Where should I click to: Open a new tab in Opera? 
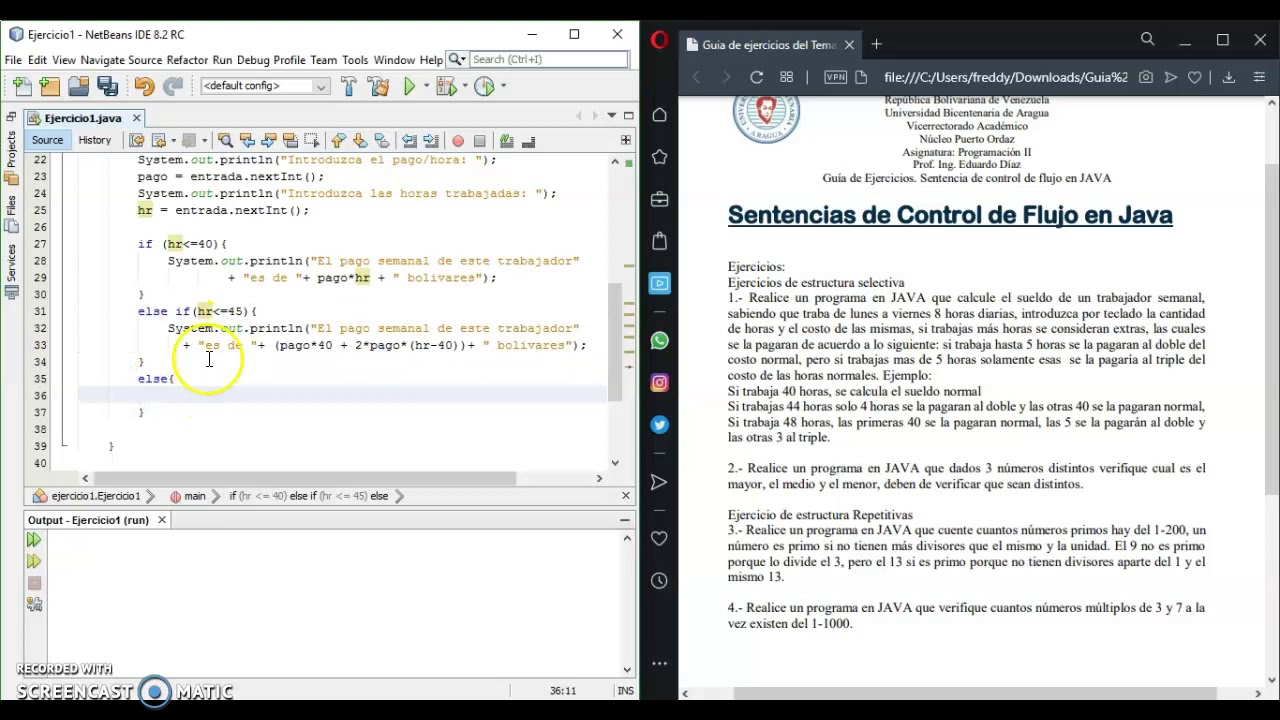pyautogui.click(x=876, y=44)
